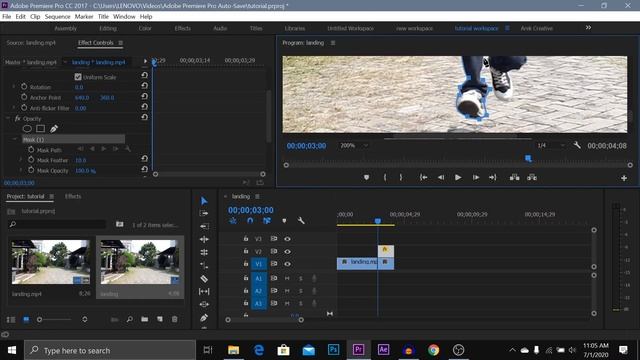Open Program monitor wrench settings
640x360 pixels.
click(x=577, y=145)
